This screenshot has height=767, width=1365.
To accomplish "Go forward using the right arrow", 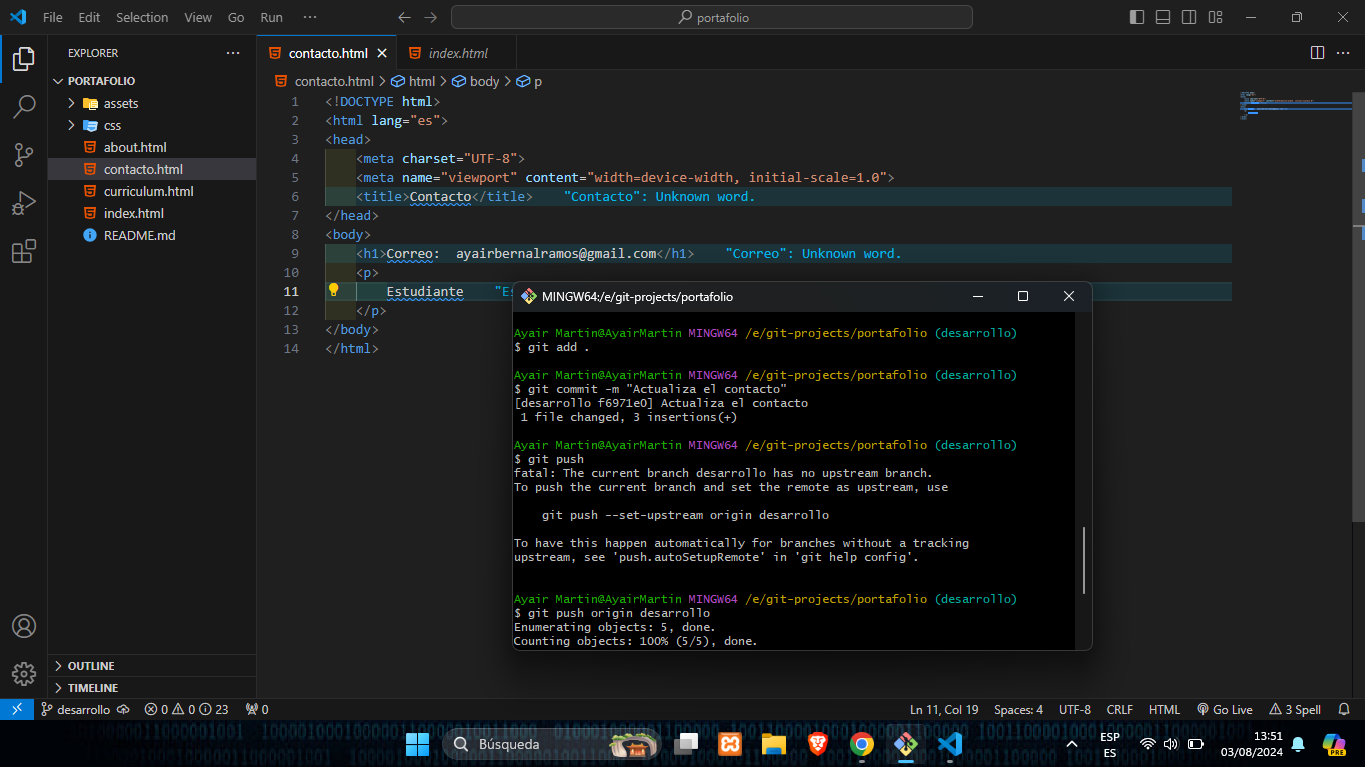I will (430, 17).
